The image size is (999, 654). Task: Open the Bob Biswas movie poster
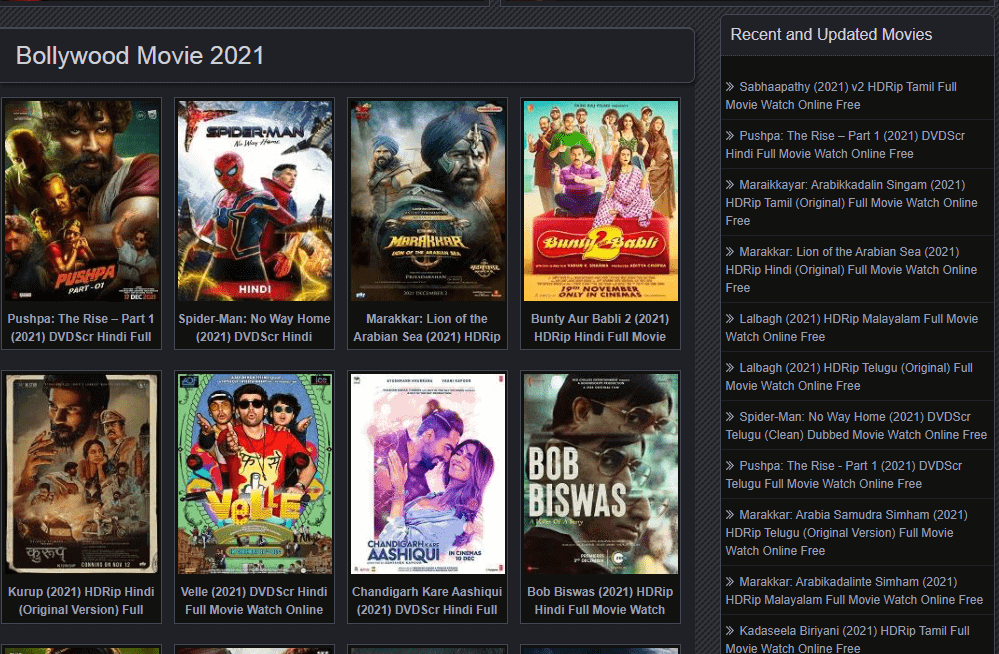coord(600,473)
